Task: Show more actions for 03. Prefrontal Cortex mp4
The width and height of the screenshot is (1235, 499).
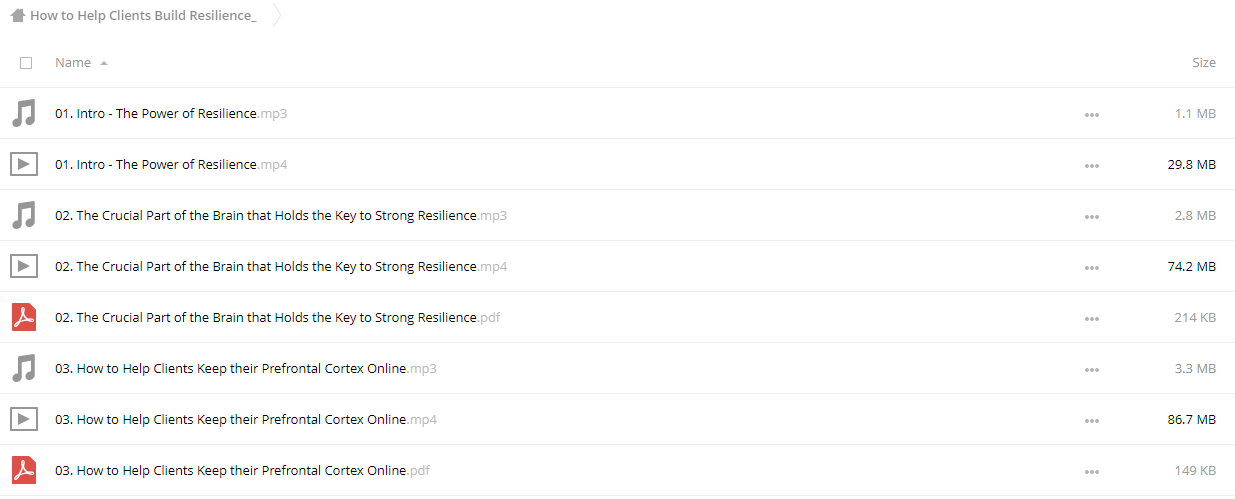Action: (x=1091, y=421)
